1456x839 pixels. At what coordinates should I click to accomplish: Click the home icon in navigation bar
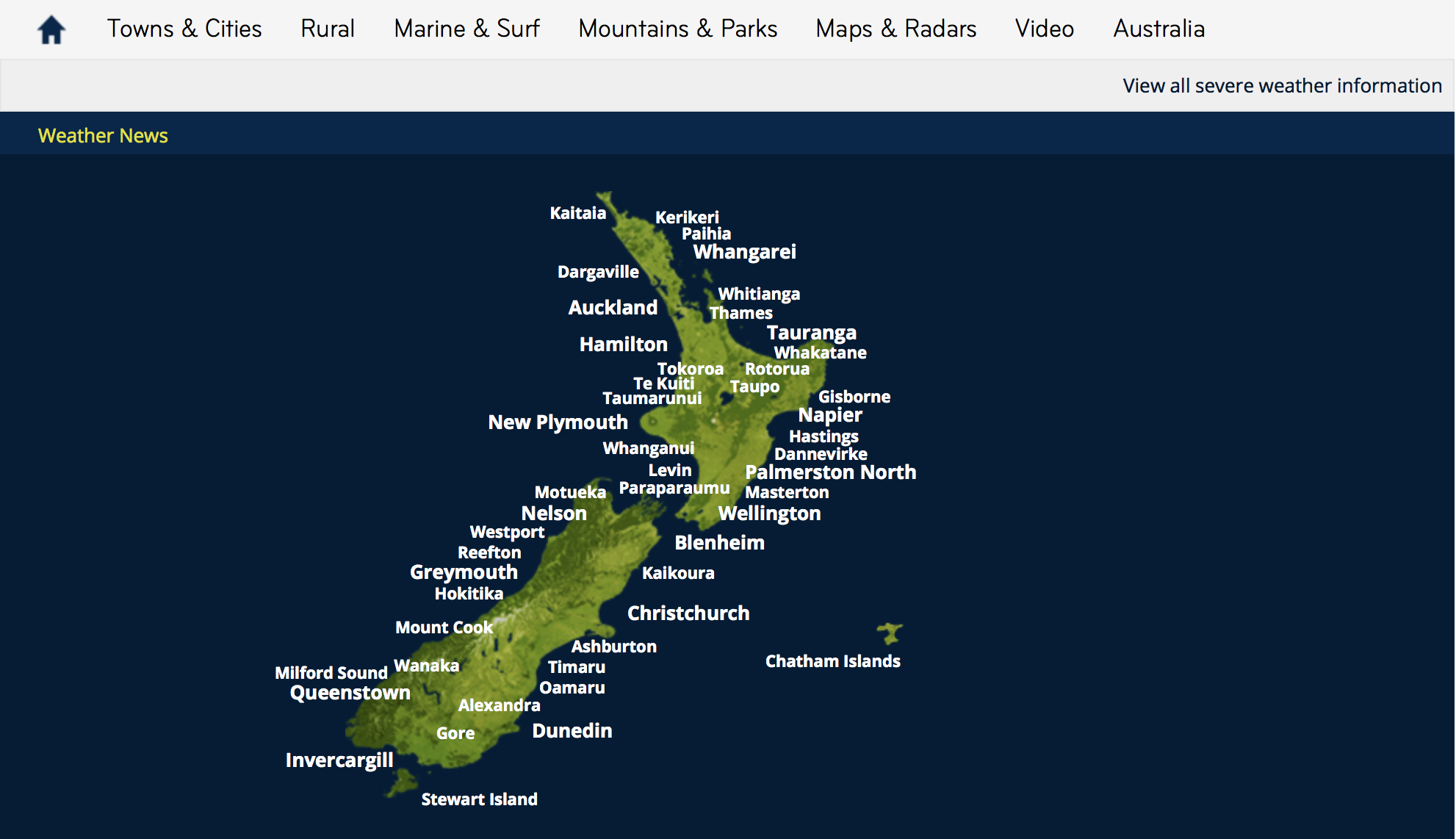click(51, 30)
